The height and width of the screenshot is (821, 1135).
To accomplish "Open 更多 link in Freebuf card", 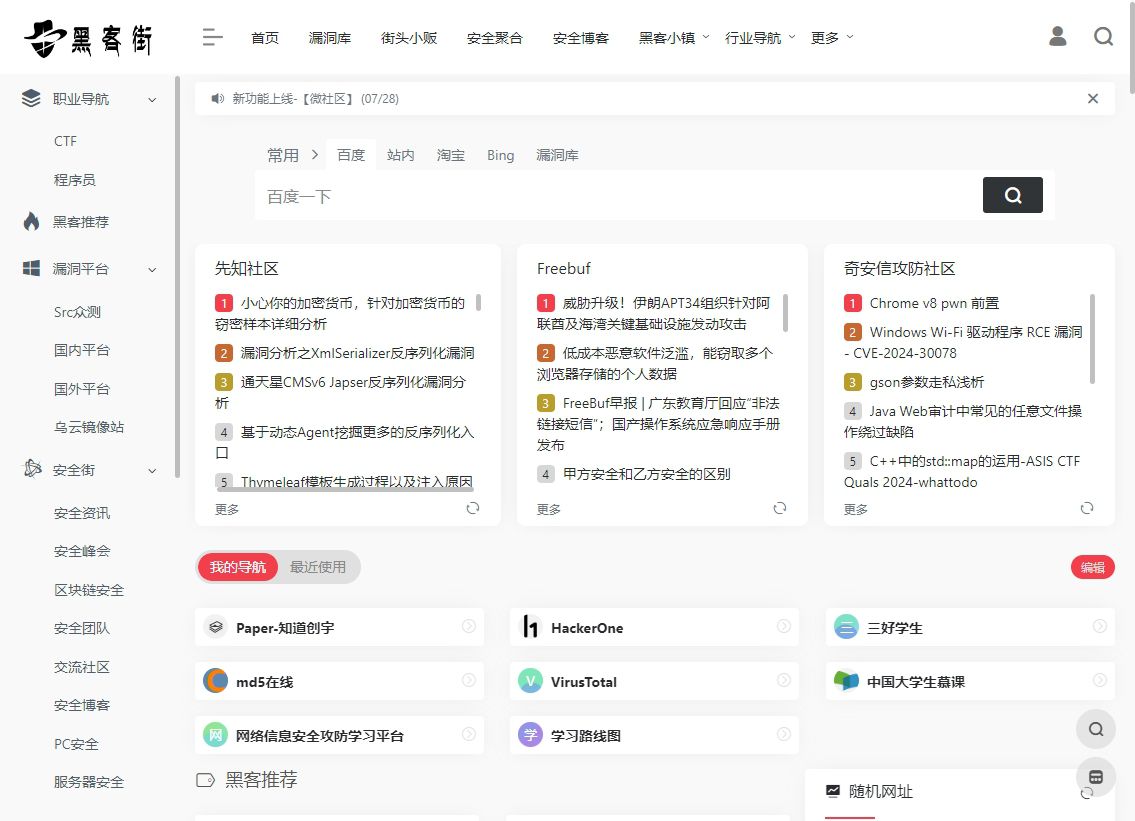I will click(549, 509).
